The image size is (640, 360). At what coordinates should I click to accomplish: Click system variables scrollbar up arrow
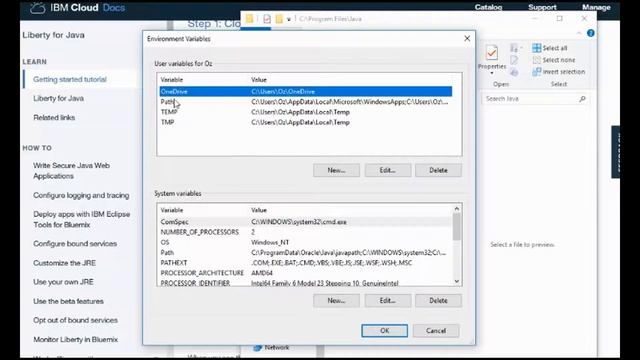click(x=457, y=209)
